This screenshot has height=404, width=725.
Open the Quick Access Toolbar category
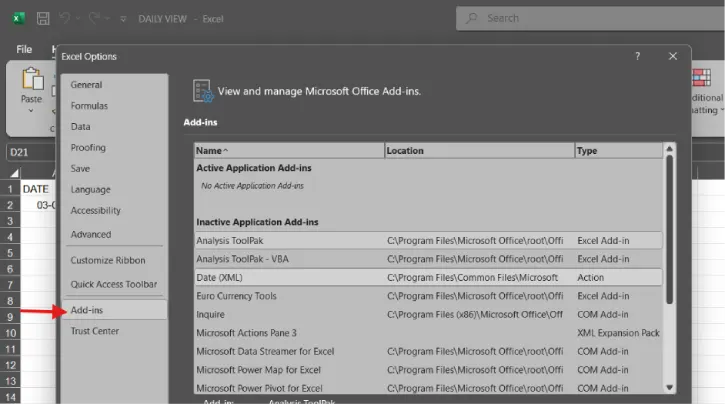coord(114,284)
